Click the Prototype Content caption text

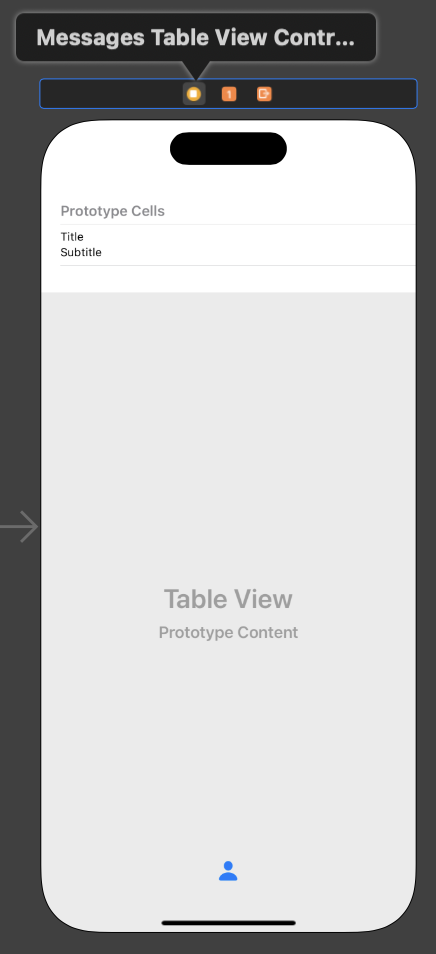click(228, 633)
